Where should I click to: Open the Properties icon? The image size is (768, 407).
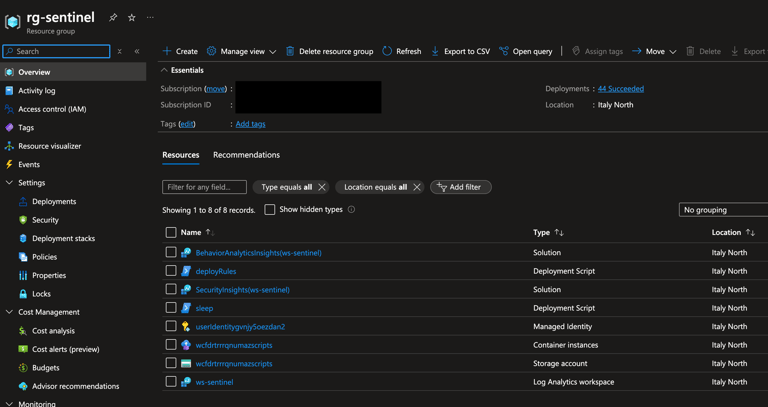pos(23,275)
